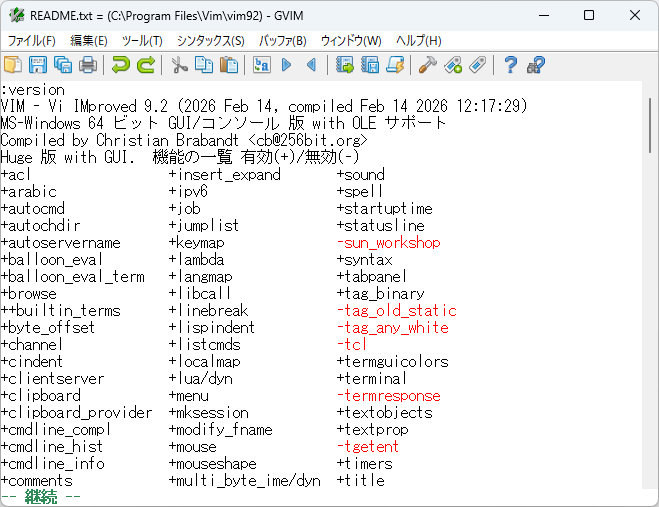The image size is (659, 507).
Task: Click the +termguicolors feature
Action: coord(393,362)
